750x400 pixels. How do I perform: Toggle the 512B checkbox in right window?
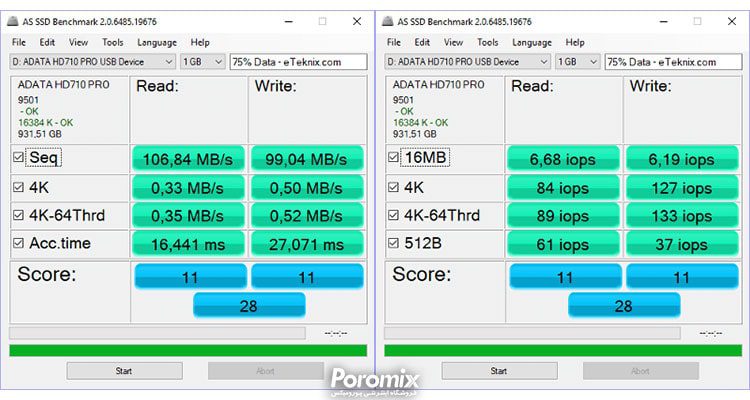[394, 243]
